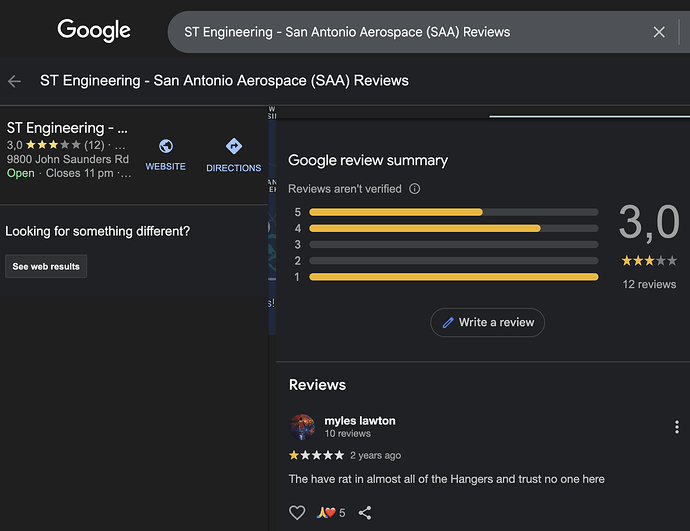Filter by 5-star rating bar

(x=453, y=212)
